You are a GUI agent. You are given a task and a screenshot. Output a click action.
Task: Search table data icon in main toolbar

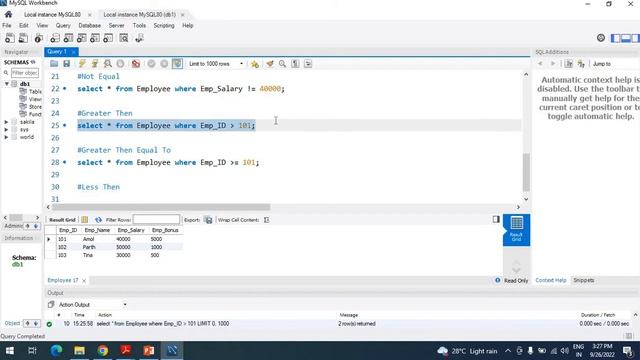[124, 38]
